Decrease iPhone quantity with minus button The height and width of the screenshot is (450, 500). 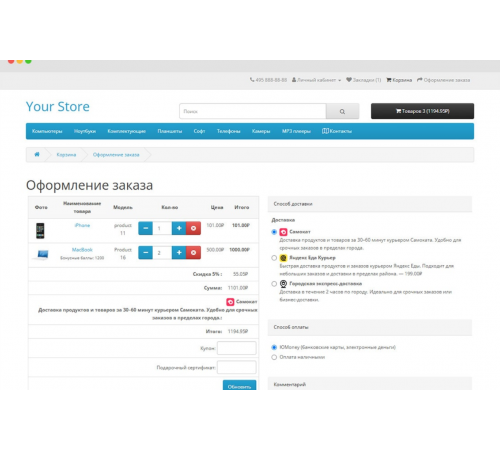pyautogui.click(x=145, y=228)
